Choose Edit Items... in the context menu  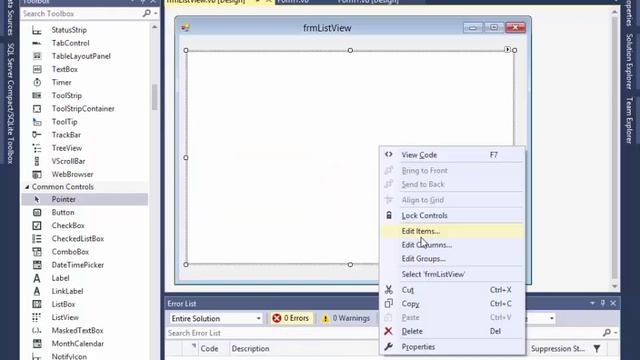pyautogui.click(x=453, y=231)
